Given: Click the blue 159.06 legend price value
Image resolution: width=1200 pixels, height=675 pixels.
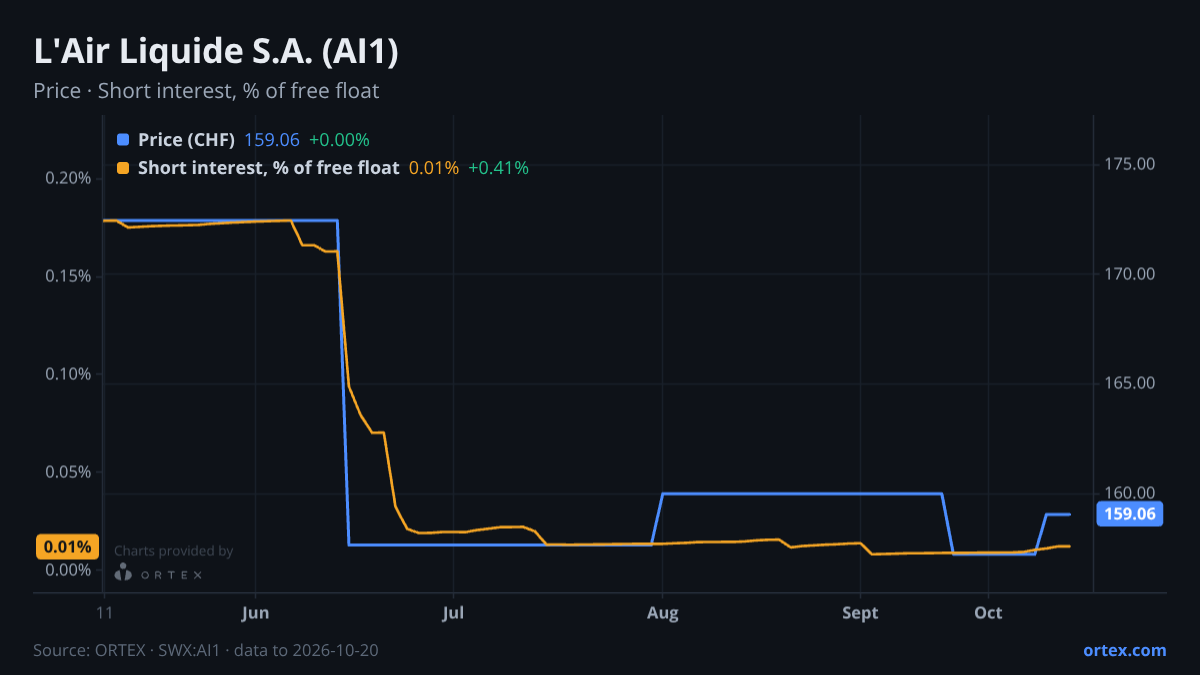Looking at the screenshot, I should pyautogui.click(x=272, y=140).
